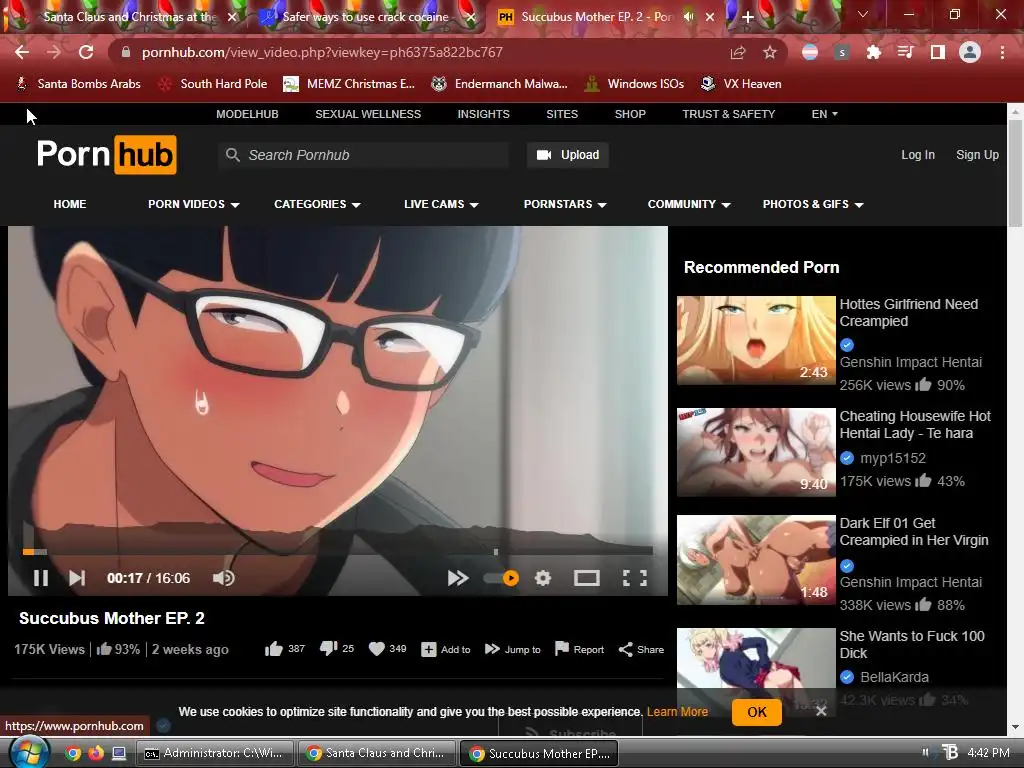Viewport: 1024px width, 768px height.
Task: Open the tab search chevron in title bar
Action: [x=863, y=14]
